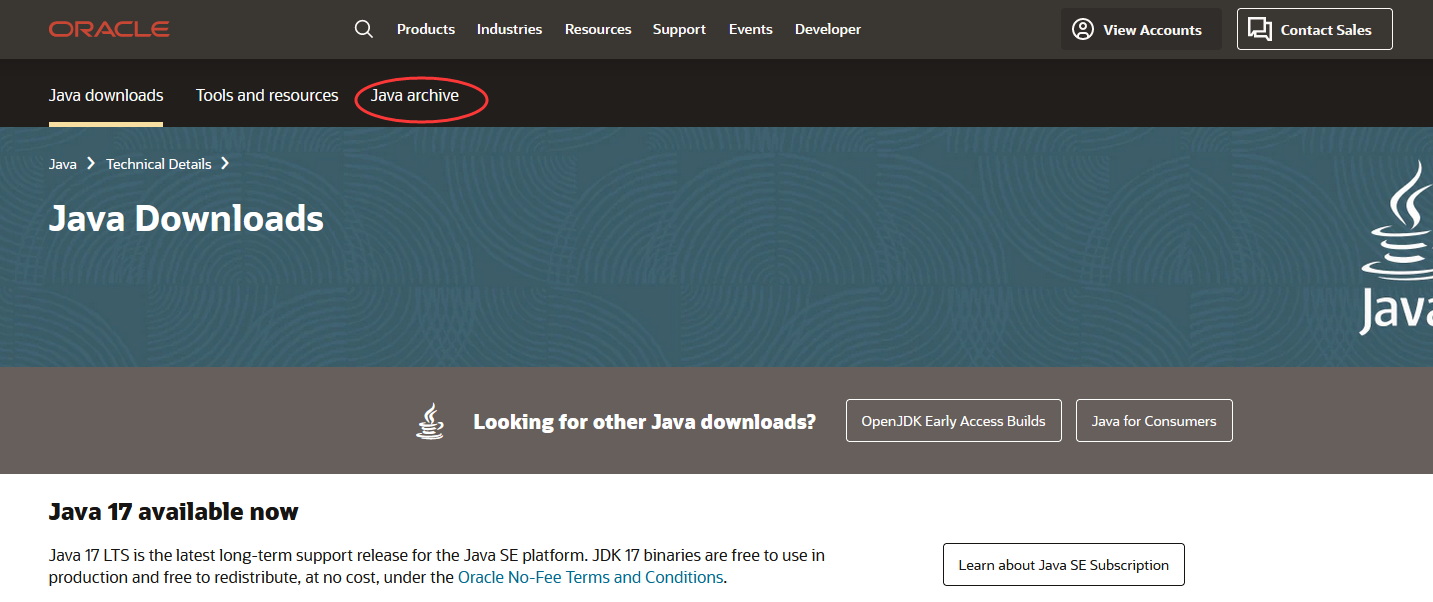Open Oracle No-Fee Terms and Conditions link
This screenshot has height=602, width=1433.
(590, 577)
